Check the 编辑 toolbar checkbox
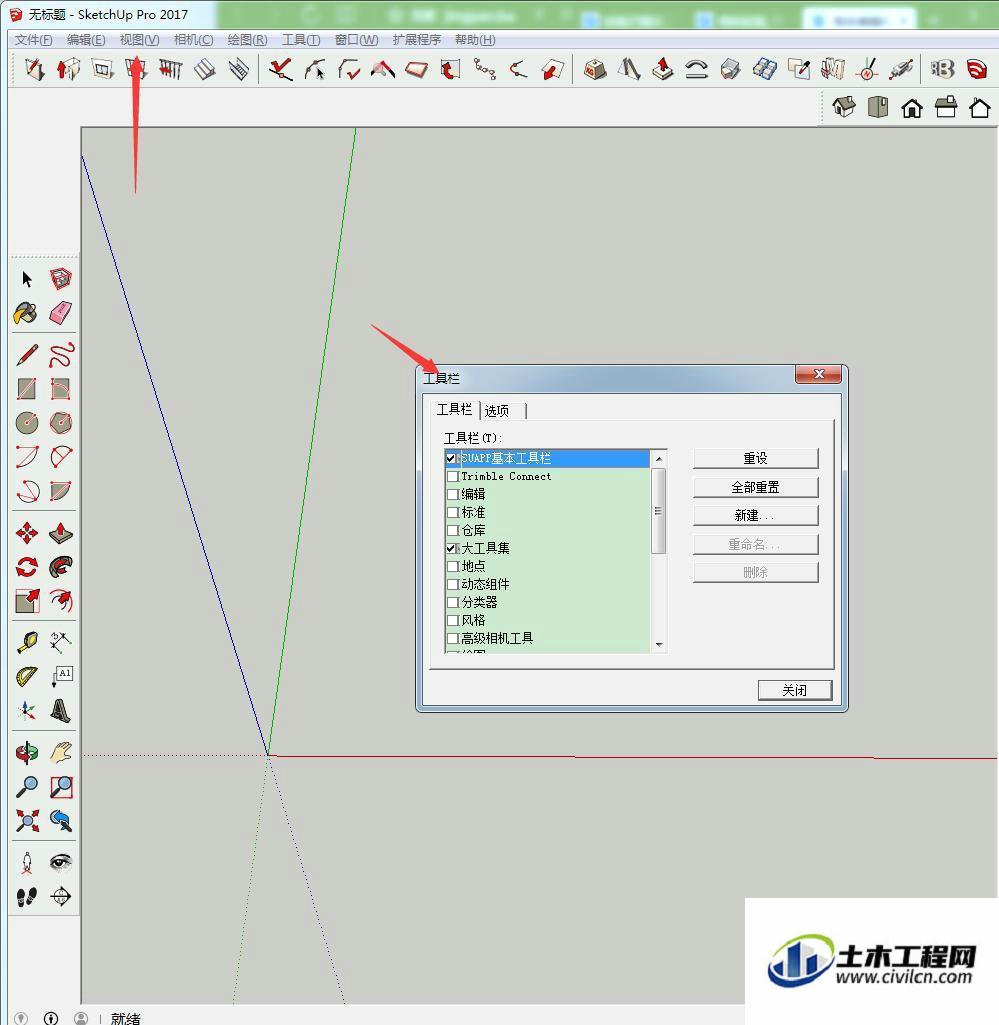 click(452, 494)
